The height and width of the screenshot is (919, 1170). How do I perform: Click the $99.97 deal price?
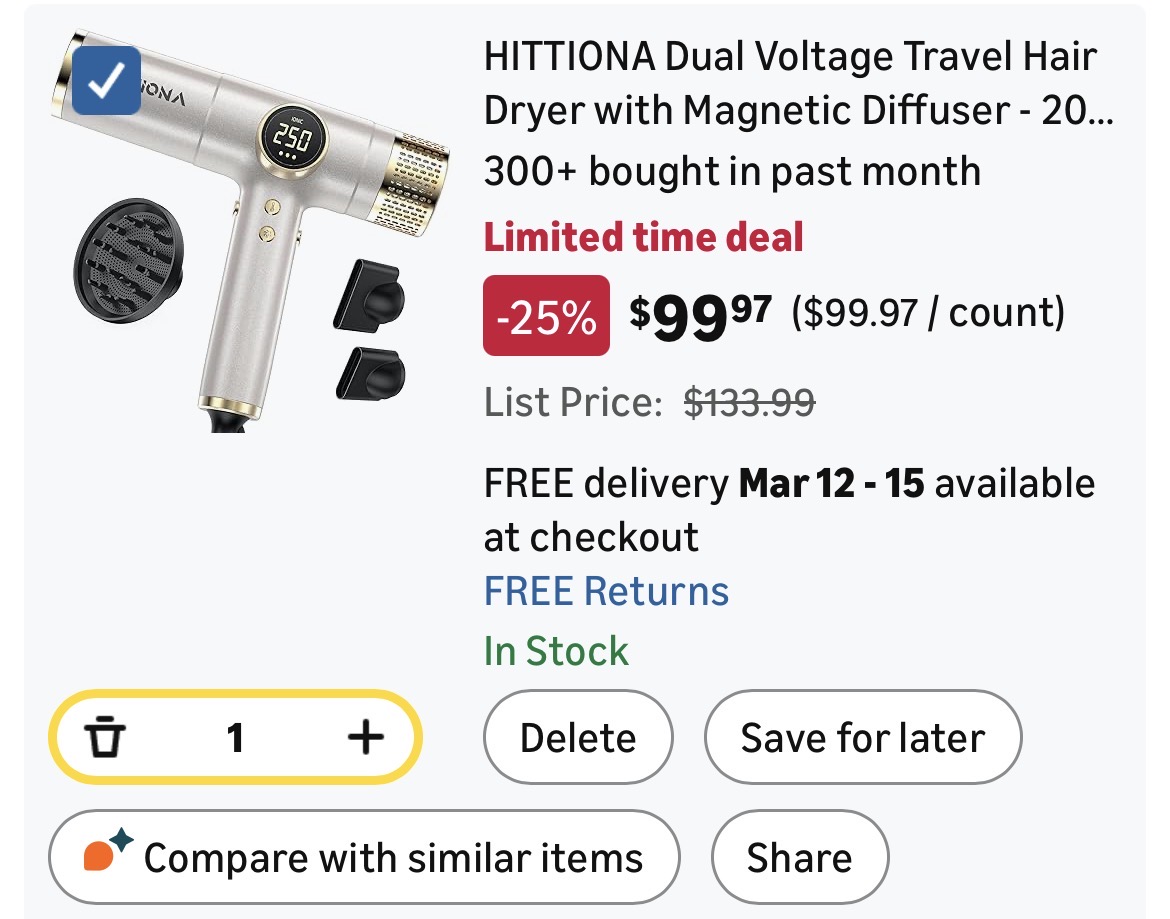coord(700,315)
